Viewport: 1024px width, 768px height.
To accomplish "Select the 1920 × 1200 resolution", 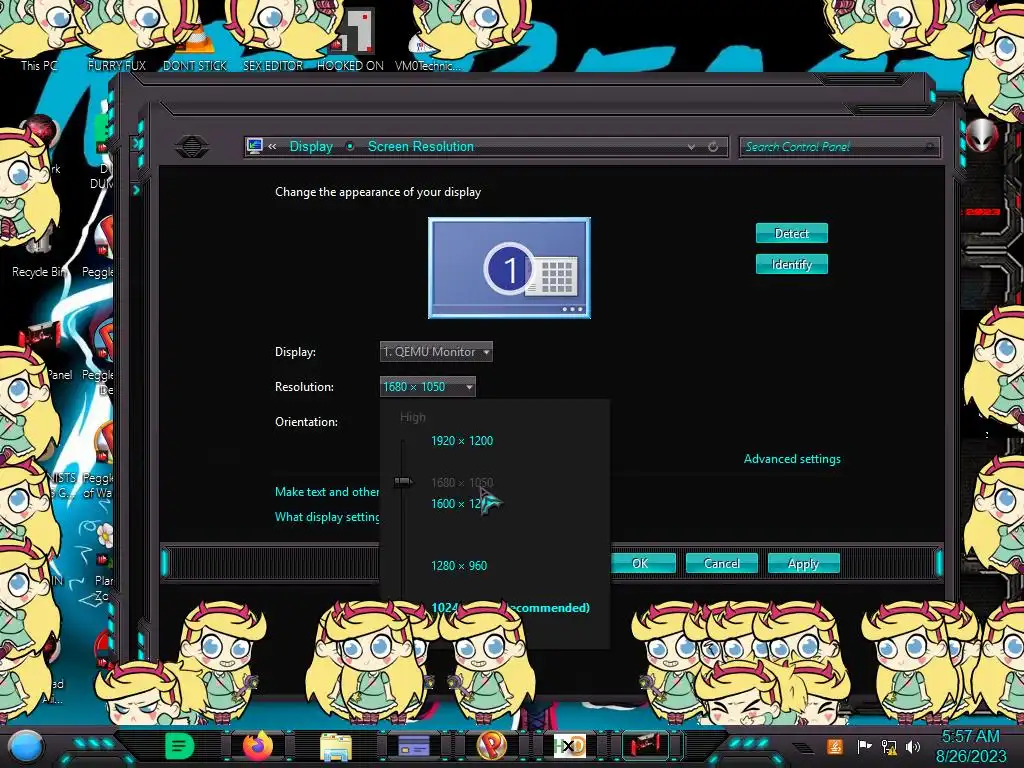I will tap(462, 441).
